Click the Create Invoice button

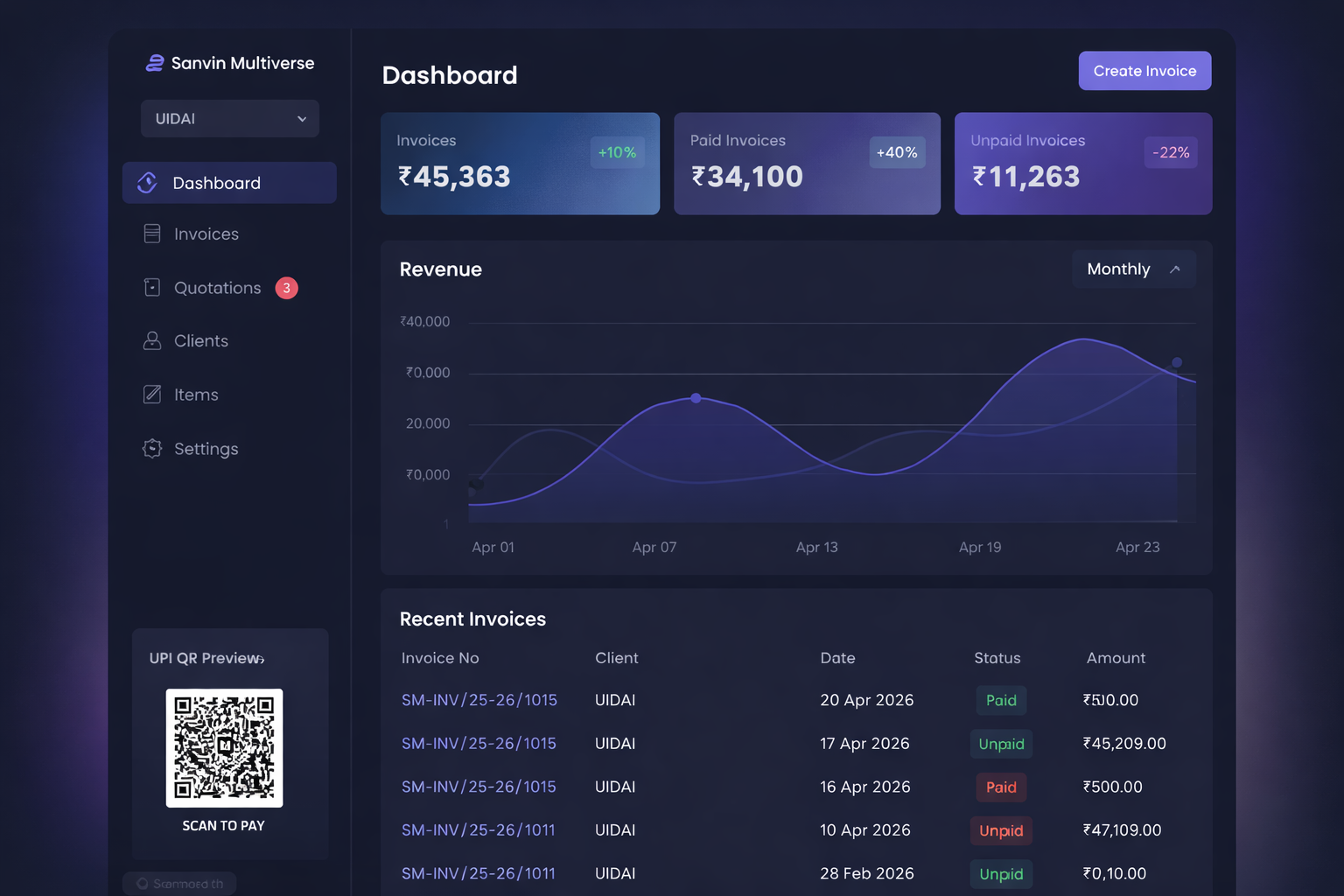click(1144, 71)
